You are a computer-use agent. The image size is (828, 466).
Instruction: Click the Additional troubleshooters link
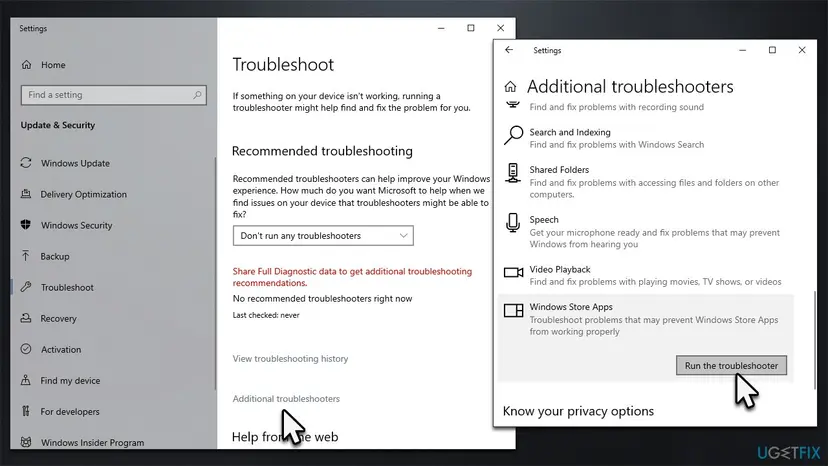tap(286, 399)
